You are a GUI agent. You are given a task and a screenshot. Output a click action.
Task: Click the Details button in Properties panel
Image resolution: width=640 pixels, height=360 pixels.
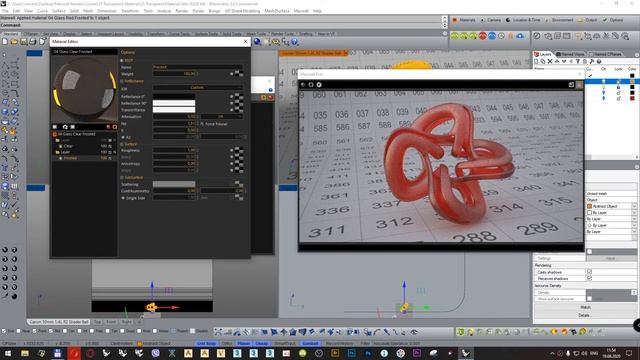585,315
